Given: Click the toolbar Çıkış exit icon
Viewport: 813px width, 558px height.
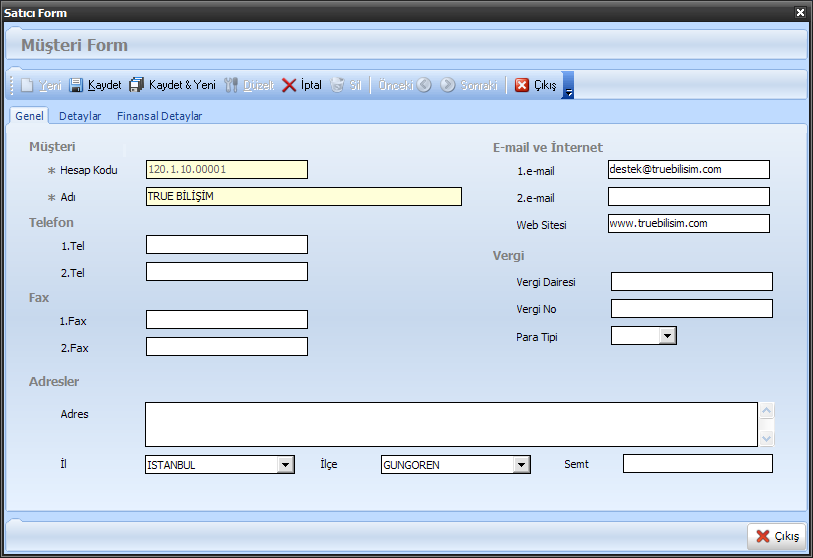Looking at the screenshot, I should click(x=522, y=86).
